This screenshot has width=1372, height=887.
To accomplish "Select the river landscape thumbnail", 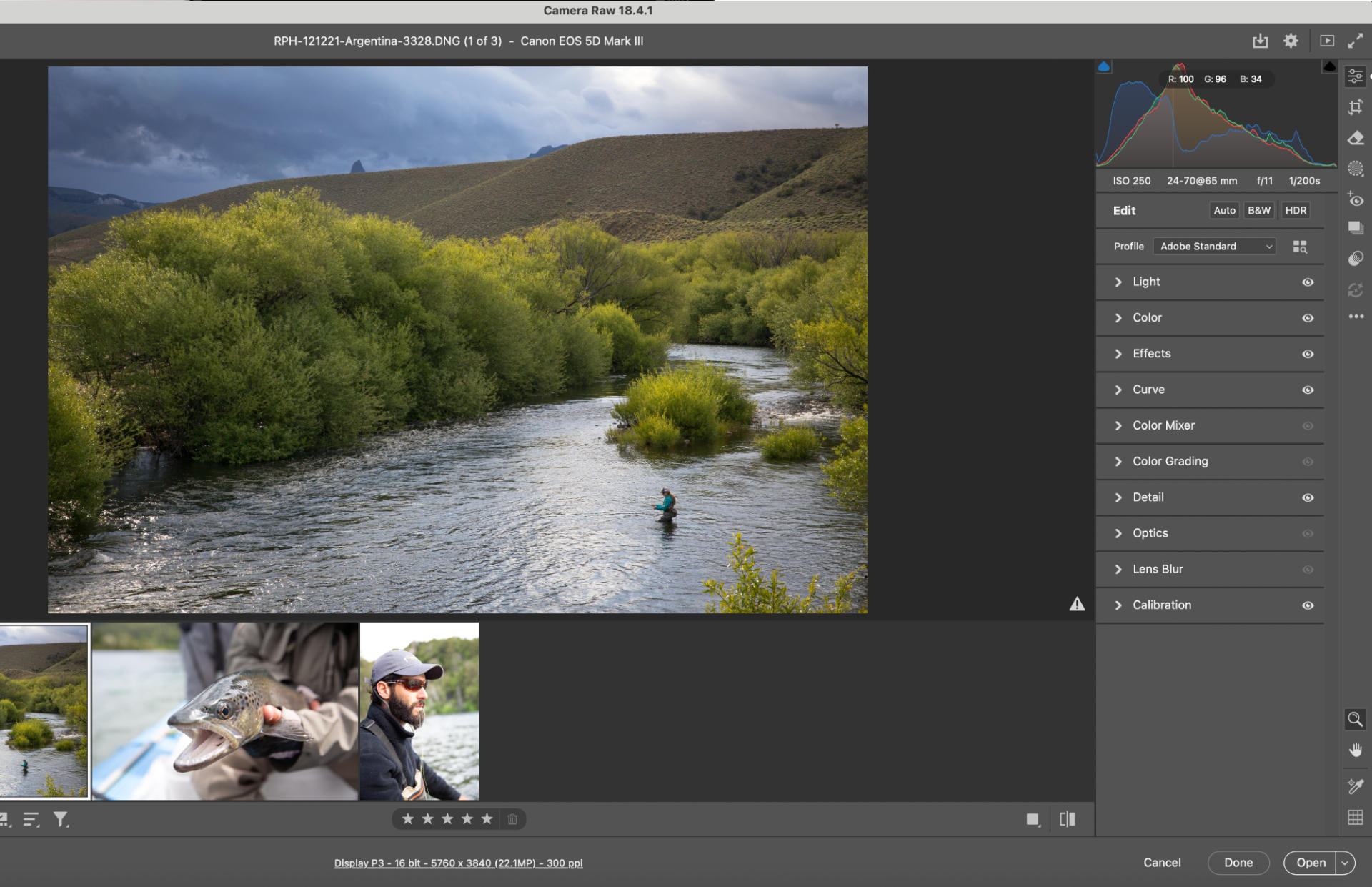I will [44, 711].
